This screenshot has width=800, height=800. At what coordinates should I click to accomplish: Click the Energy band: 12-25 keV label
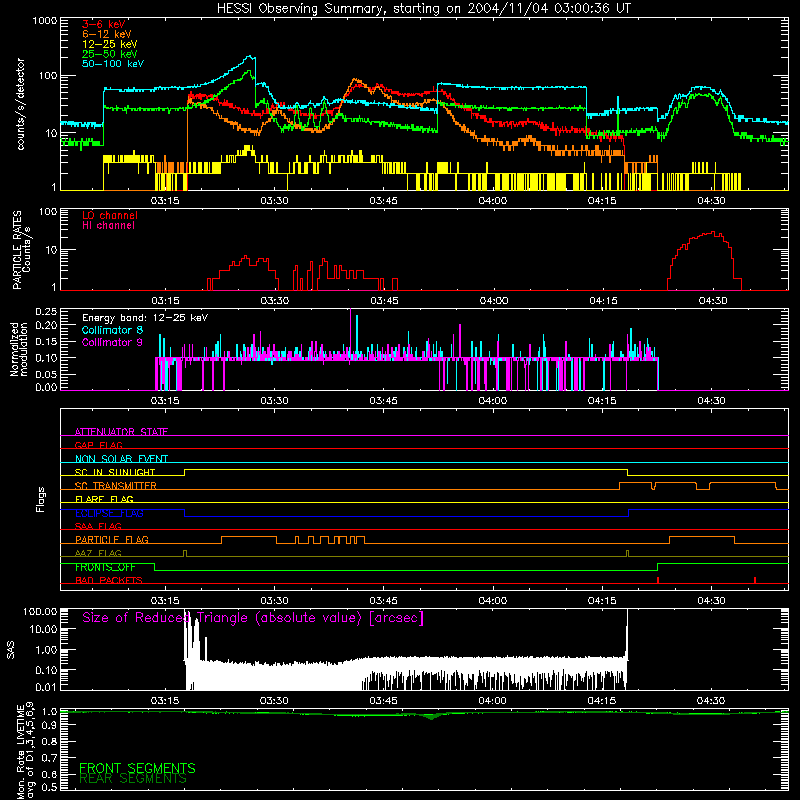145,318
